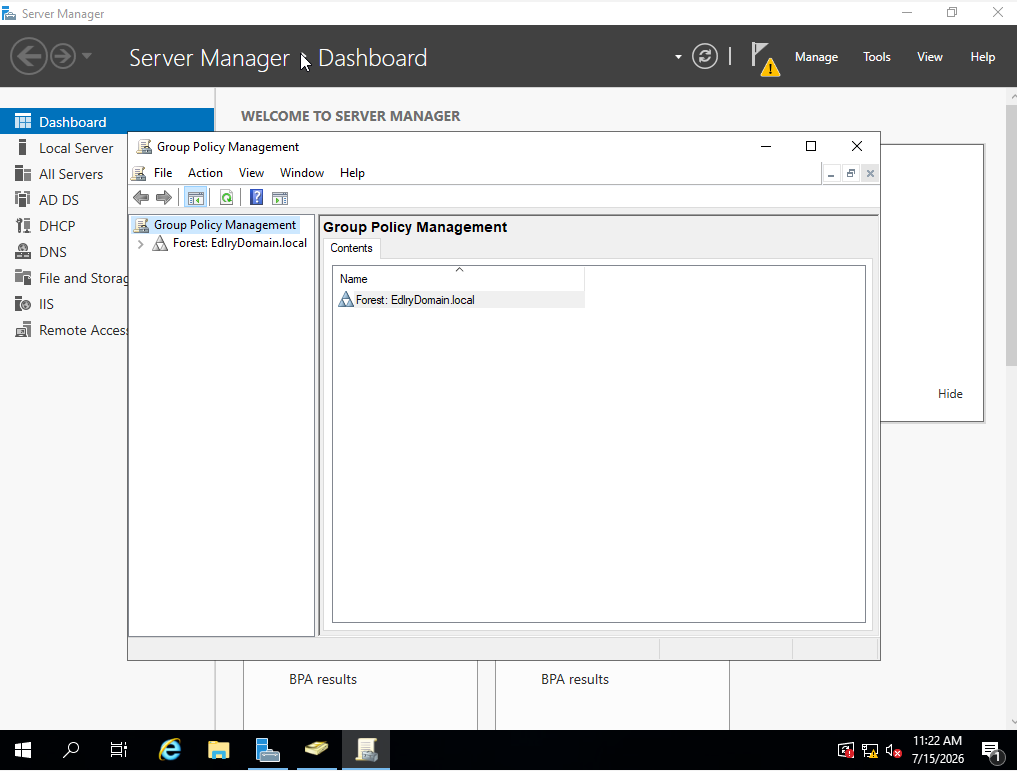Click Hide link in welcome tile
The image size is (1017, 771).
click(950, 394)
